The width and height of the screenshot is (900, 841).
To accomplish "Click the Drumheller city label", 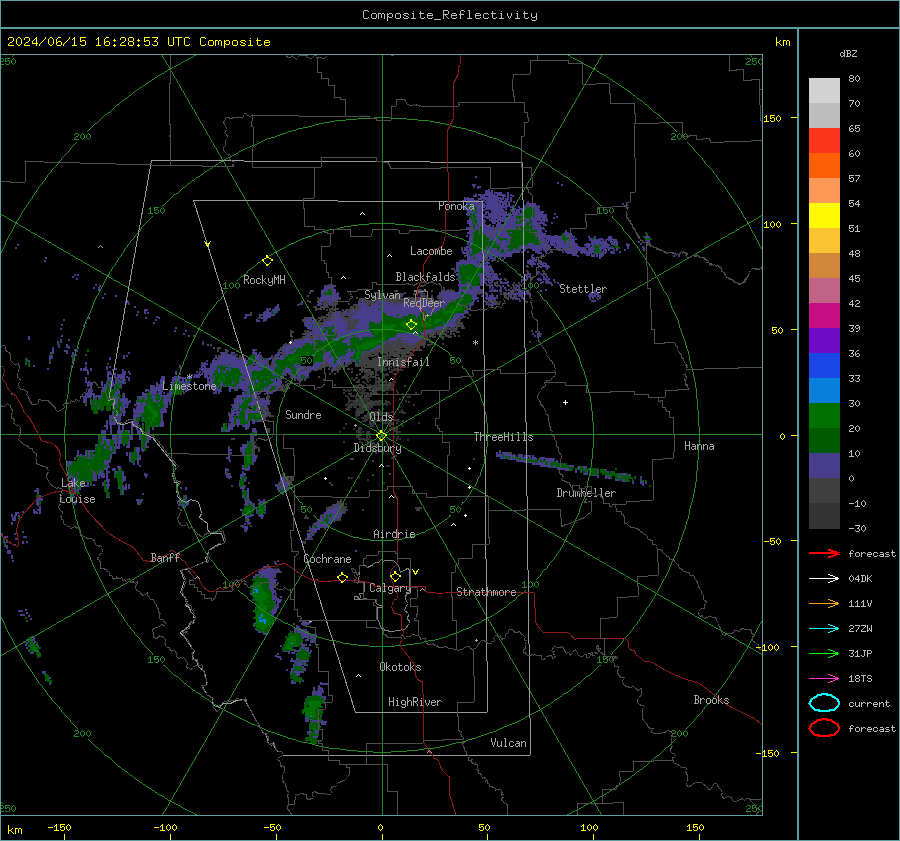I will (586, 493).
